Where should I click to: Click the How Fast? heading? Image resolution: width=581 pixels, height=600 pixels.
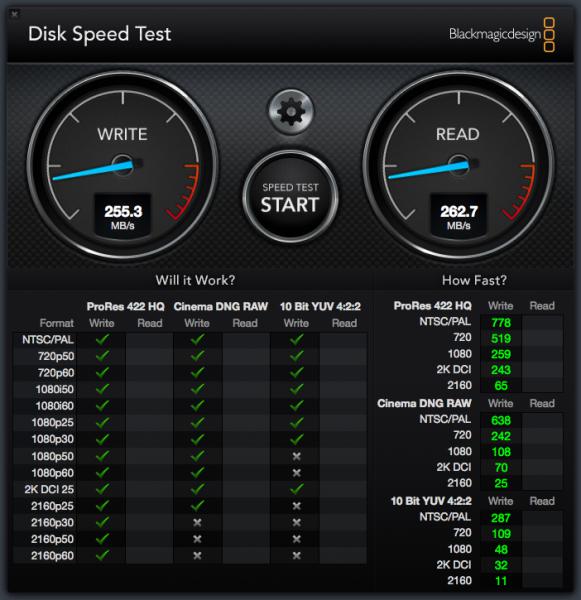(474, 280)
